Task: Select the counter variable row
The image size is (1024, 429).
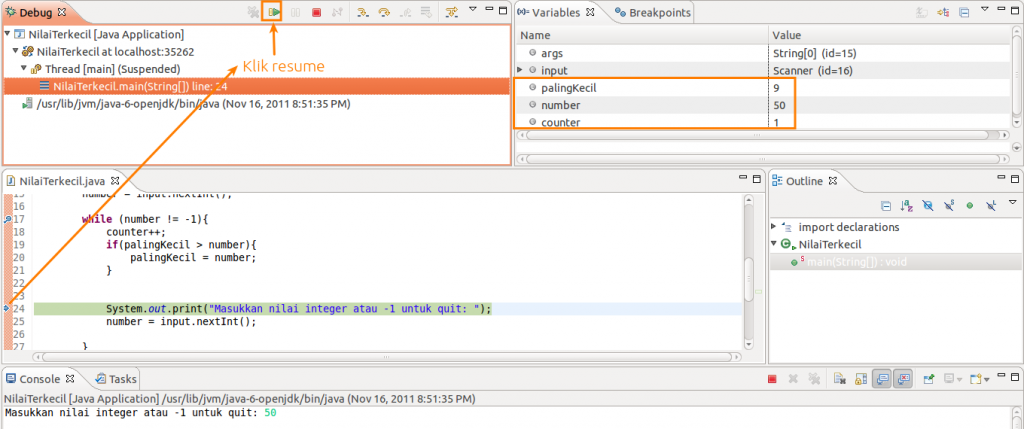Action: (x=763, y=121)
